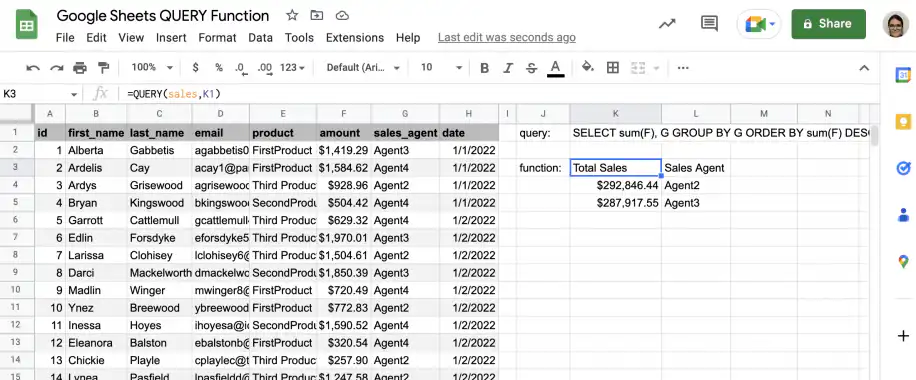Print the spreadsheet
This screenshot has width=916, height=380.
pyautogui.click(x=80, y=68)
